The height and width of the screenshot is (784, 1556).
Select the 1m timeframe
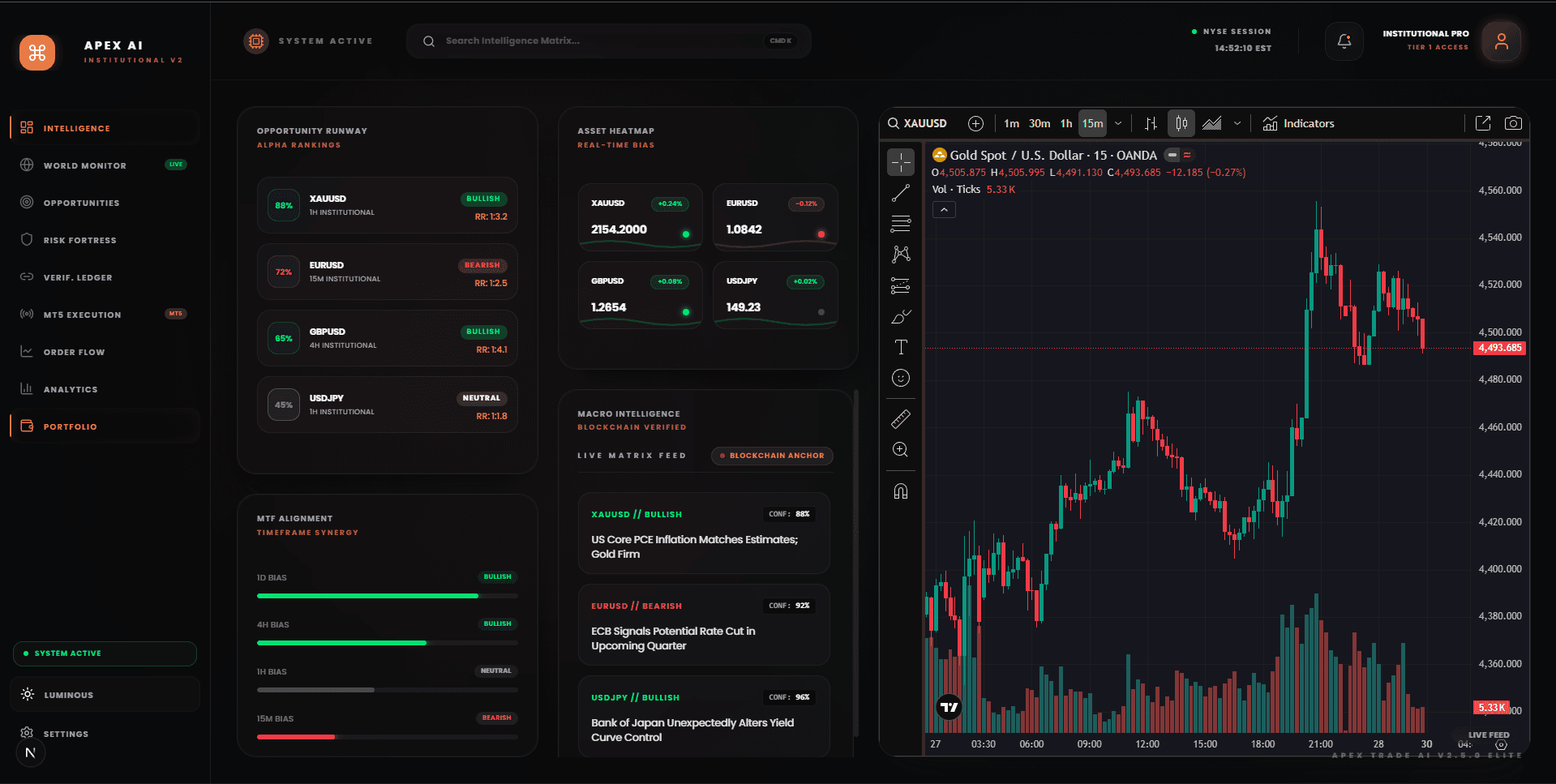1011,123
